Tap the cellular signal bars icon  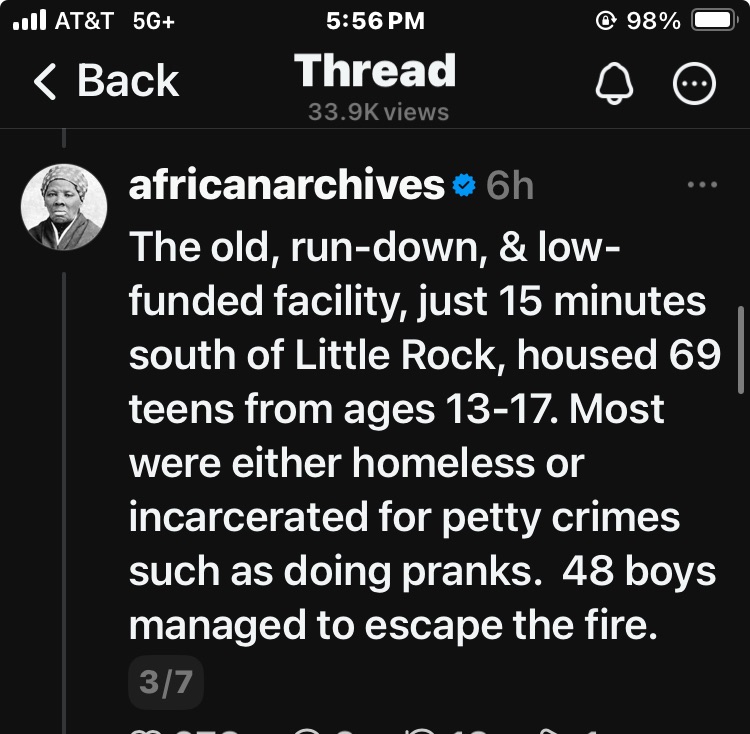click(29, 21)
